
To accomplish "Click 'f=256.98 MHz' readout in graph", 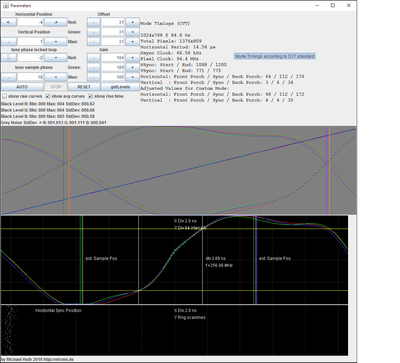I will [219, 266].
